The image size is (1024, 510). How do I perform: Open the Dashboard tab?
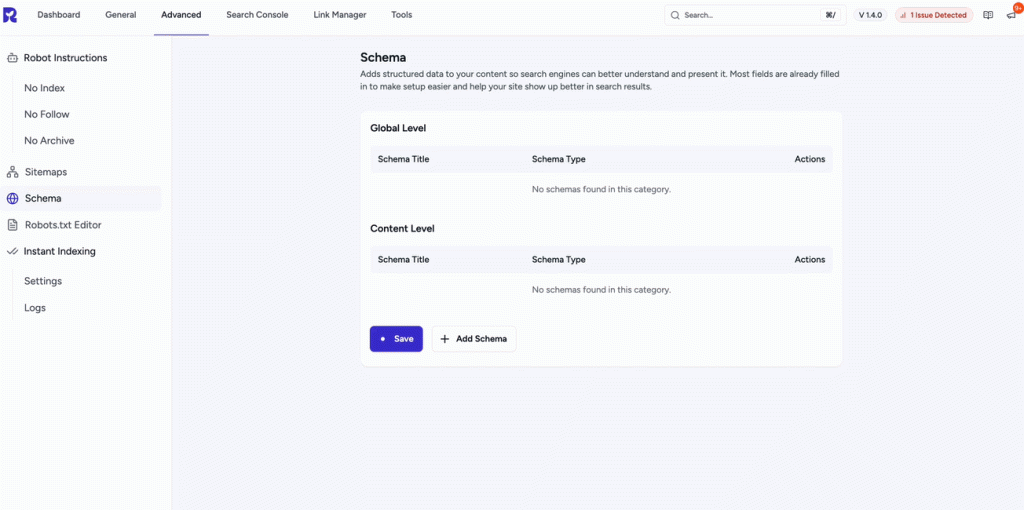tap(59, 14)
